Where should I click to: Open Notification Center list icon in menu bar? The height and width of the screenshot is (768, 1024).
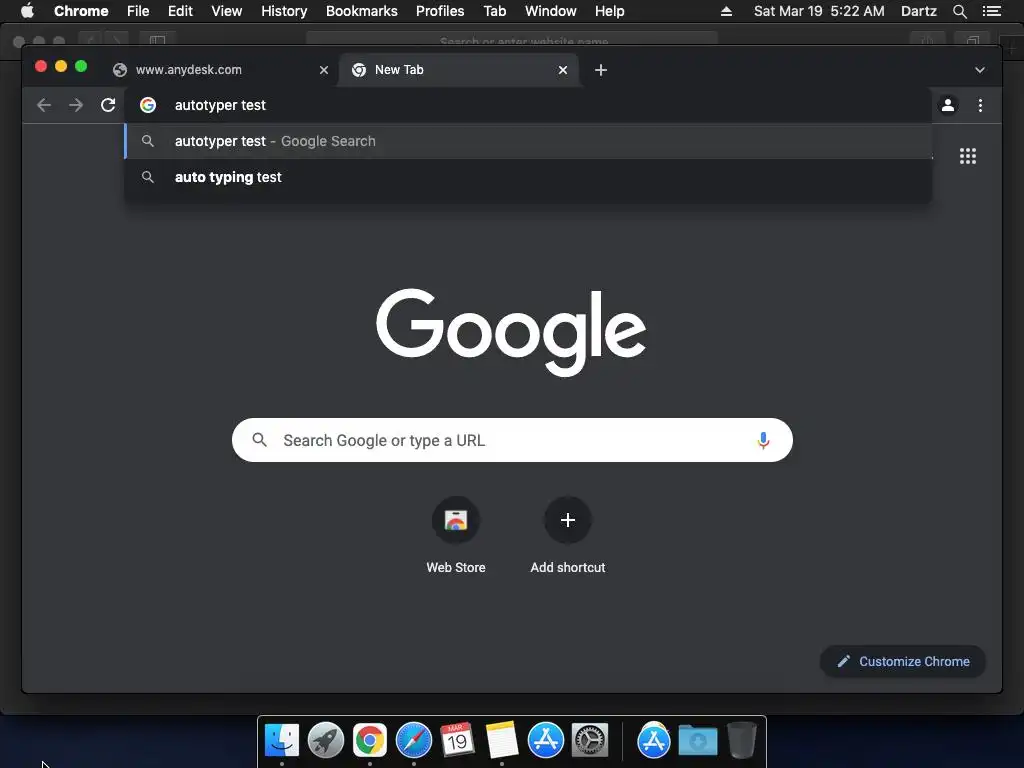991,11
